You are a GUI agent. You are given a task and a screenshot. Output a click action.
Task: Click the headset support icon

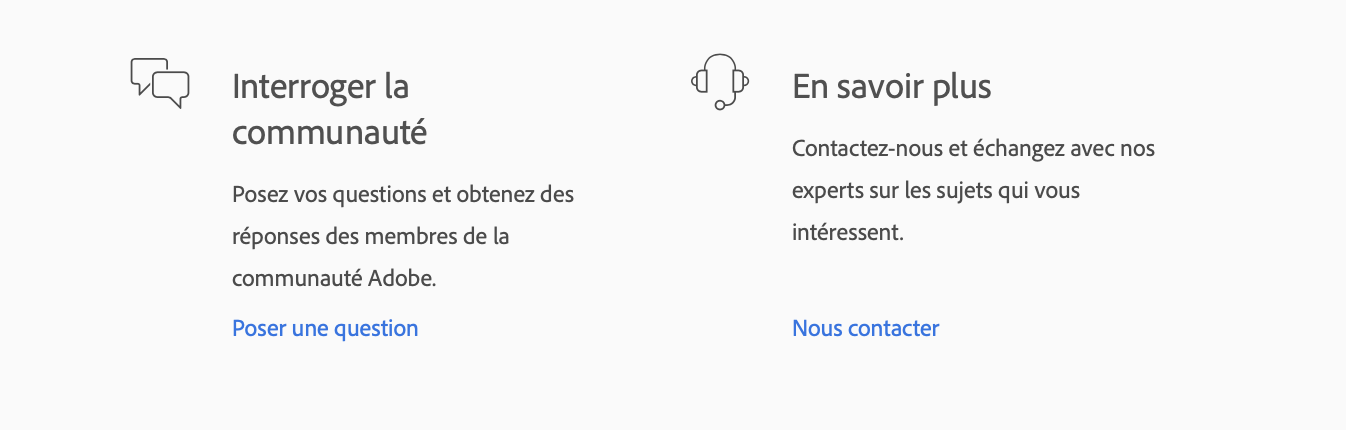(720, 81)
